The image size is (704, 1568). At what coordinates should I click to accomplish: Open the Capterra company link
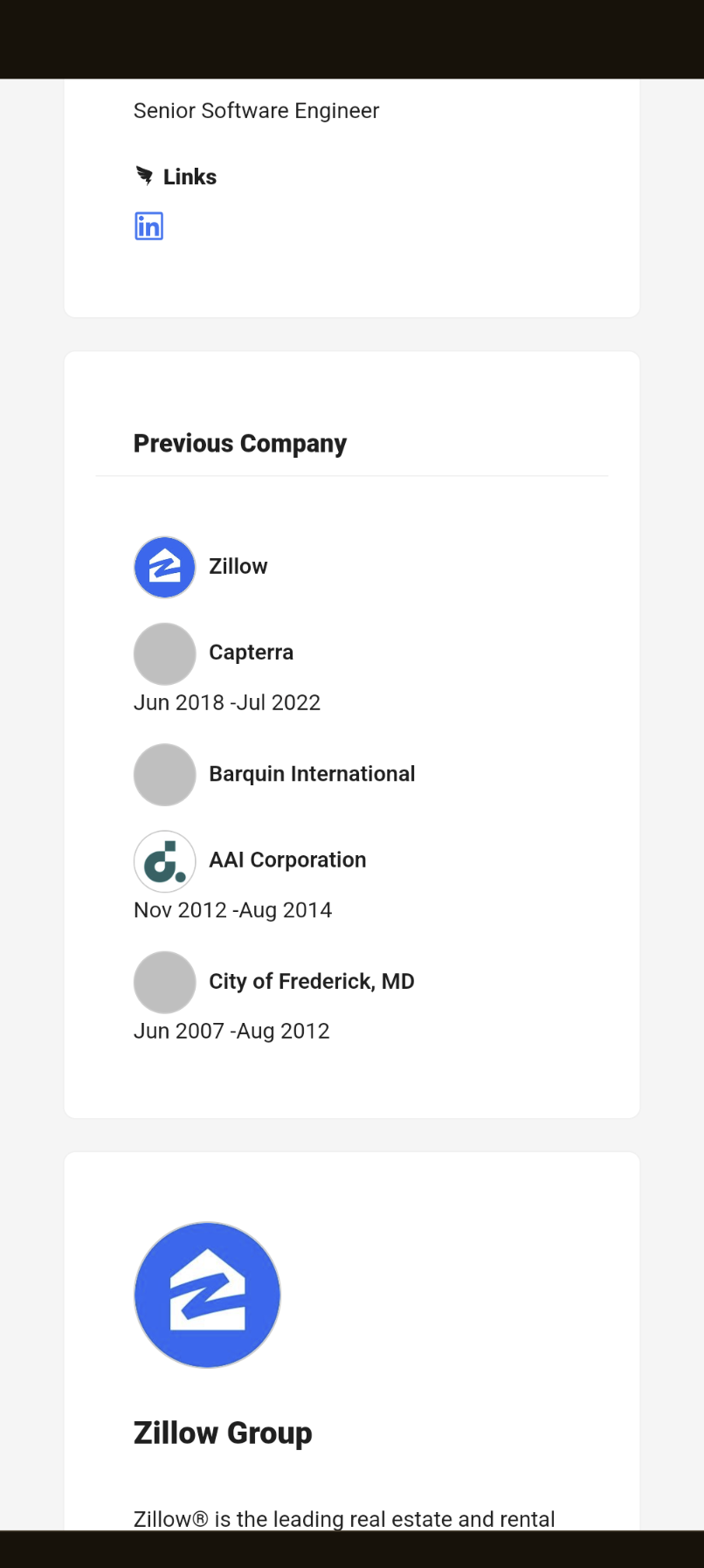point(252,653)
